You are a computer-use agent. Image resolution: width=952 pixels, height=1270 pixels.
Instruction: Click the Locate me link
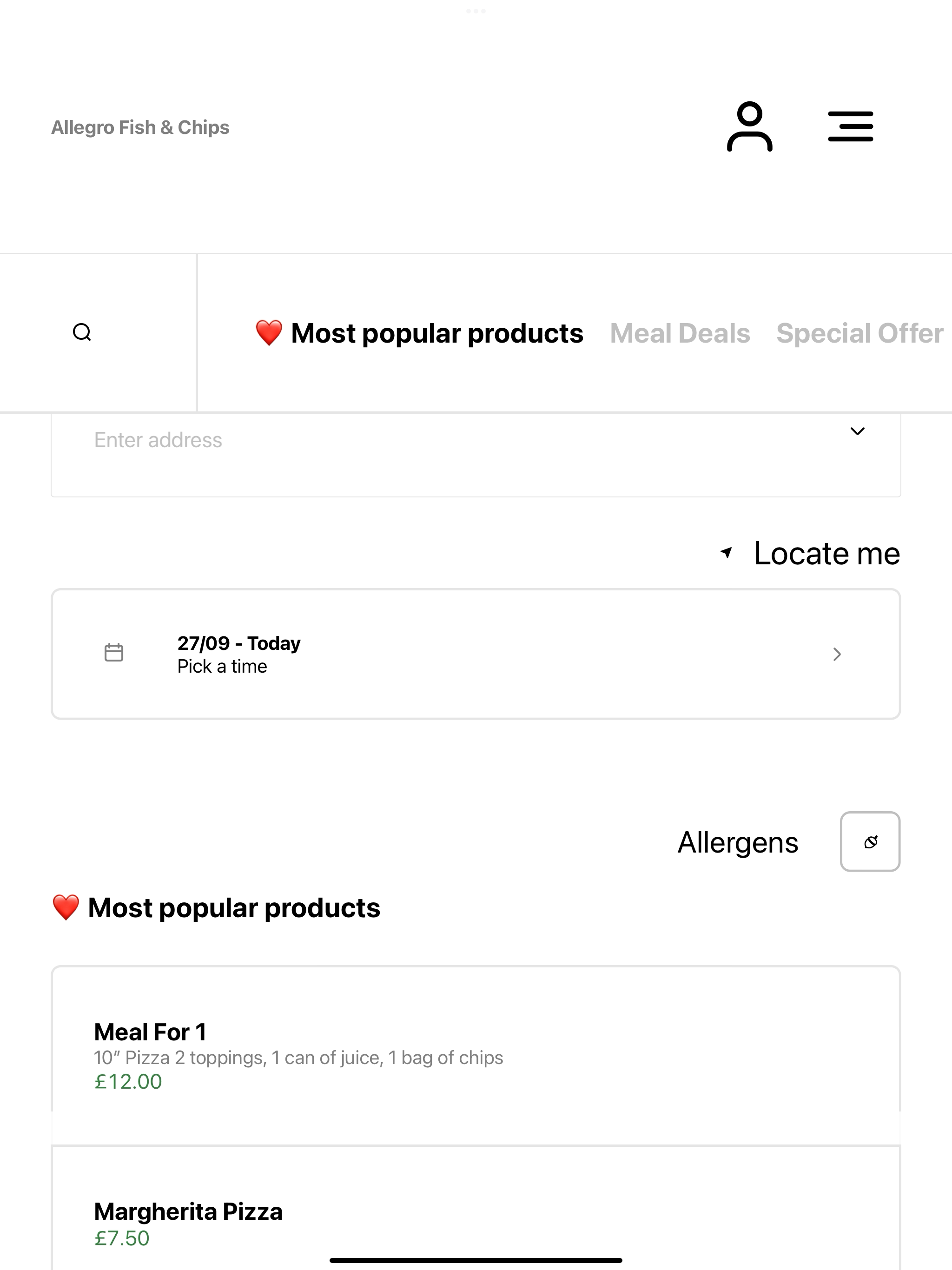point(827,554)
